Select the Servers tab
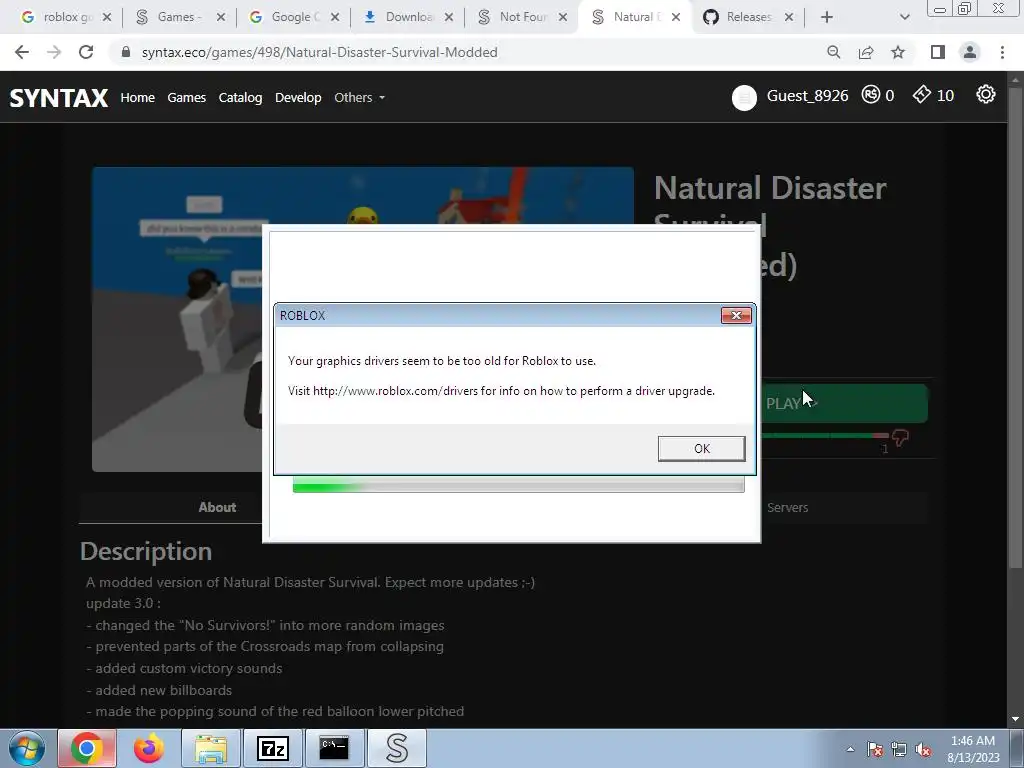The image size is (1024, 768). 787,507
